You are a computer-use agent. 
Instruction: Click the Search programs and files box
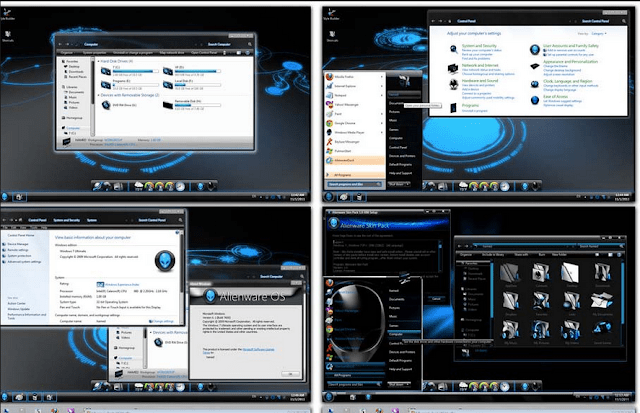click(354, 184)
